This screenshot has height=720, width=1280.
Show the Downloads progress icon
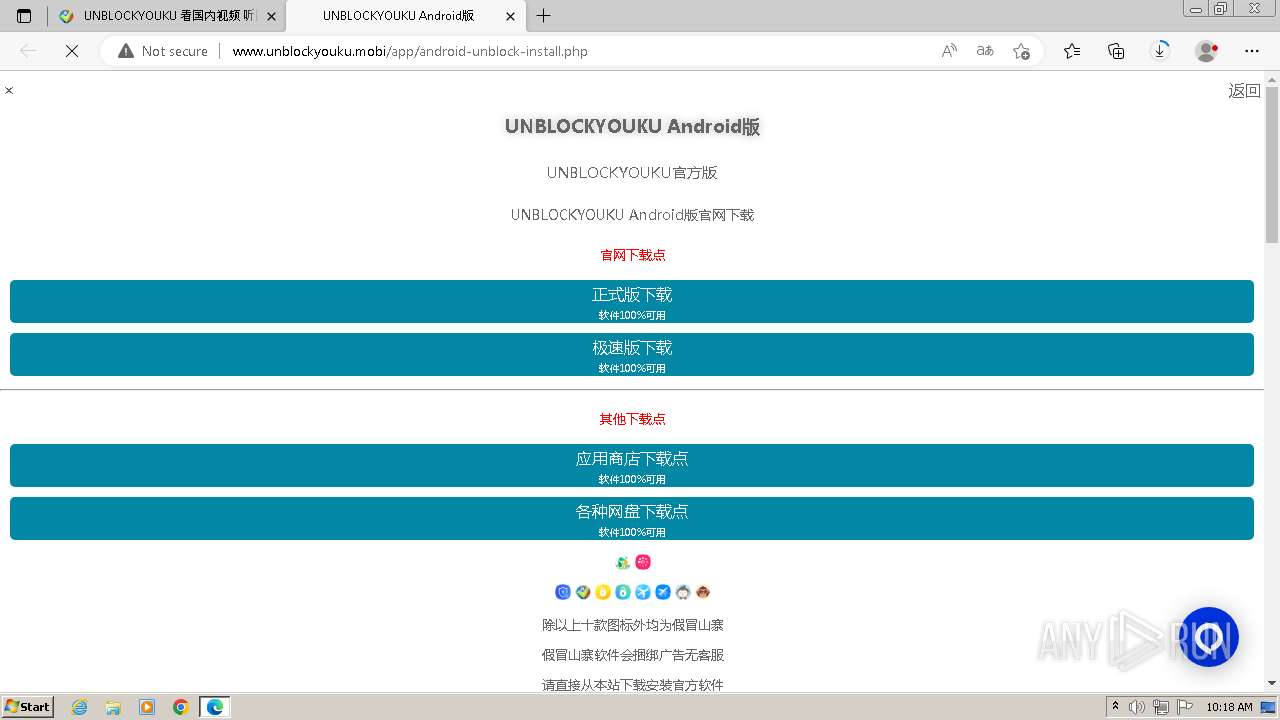pyautogui.click(x=1160, y=51)
